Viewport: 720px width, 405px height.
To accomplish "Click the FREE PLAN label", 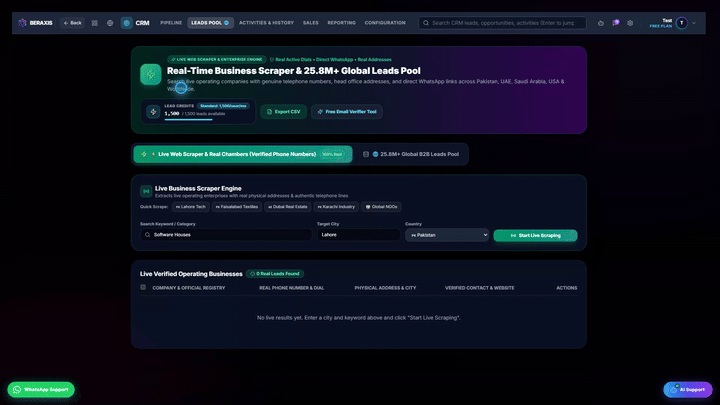I will click(660, 26).
